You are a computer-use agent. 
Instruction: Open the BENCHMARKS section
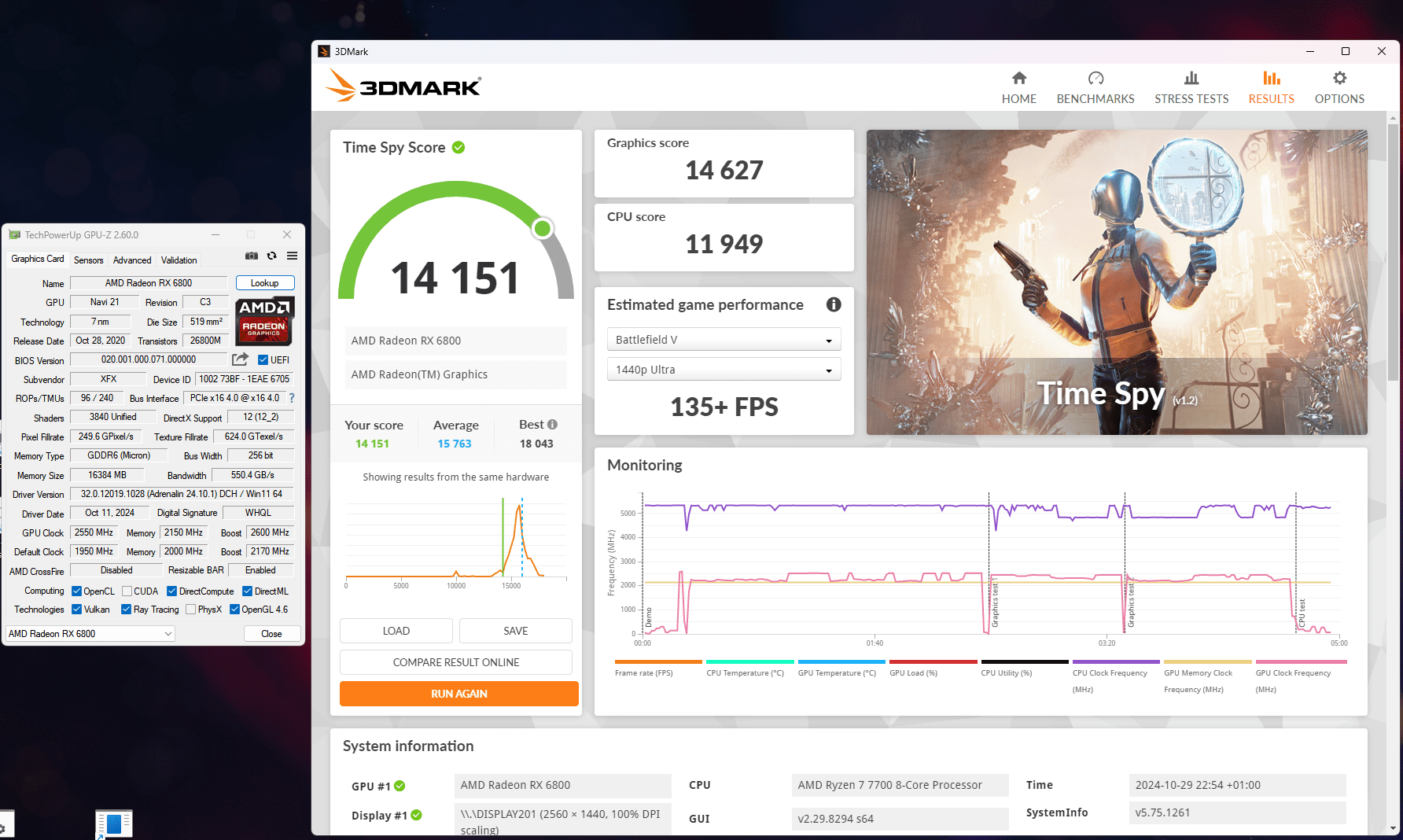1096,87
